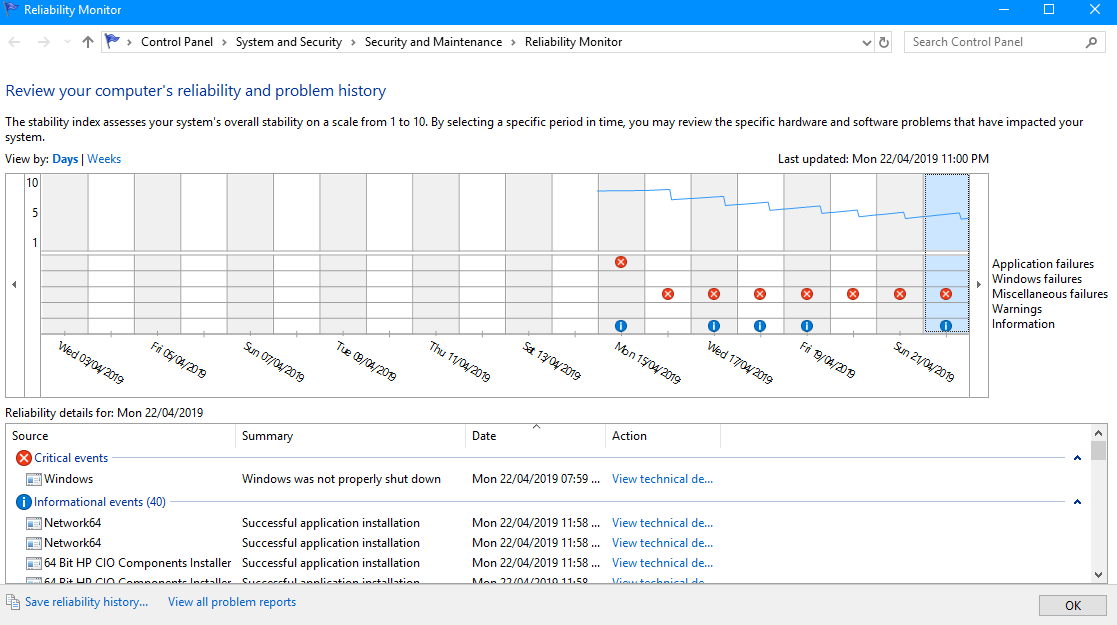Select miscellaneous failure icon on Fri 19/04
The width and height of the screenshot is (1117, 625).
click(x=806, y=294)
